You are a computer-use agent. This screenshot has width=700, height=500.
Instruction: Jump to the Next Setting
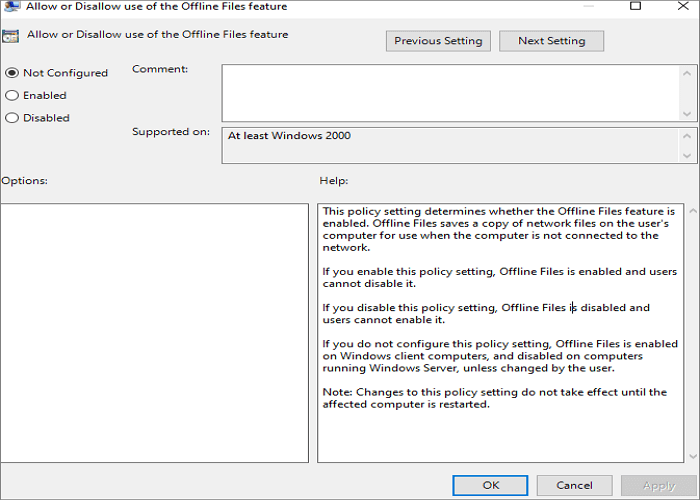pyautogui.click(x=551, y=41)
